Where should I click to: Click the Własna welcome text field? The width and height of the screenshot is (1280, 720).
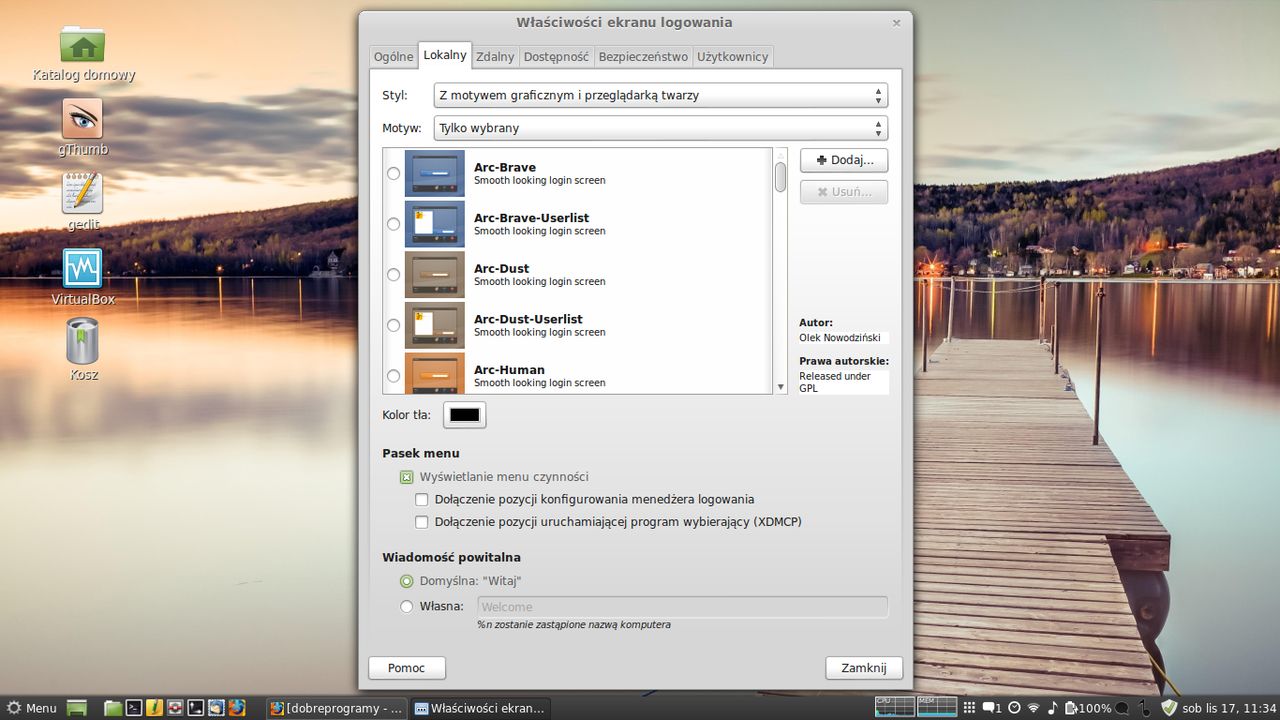(x=683, y=607)
